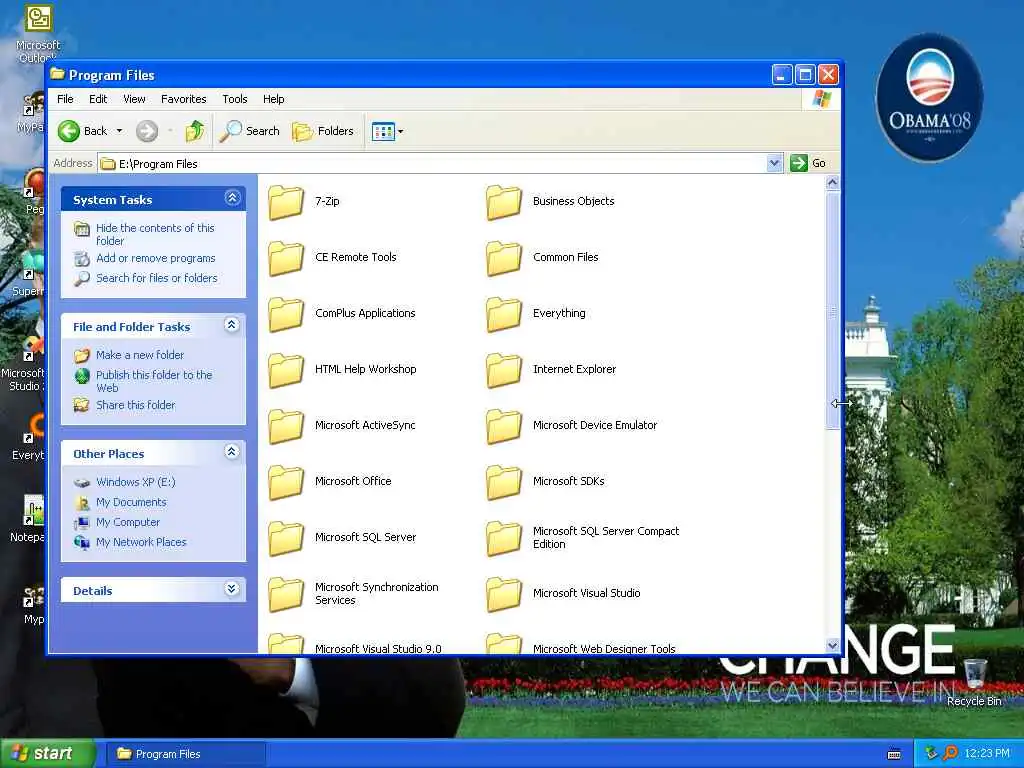Open My Documents from Other Places
This screenshot has height=768, width=1024.
[x=131, y=502]
